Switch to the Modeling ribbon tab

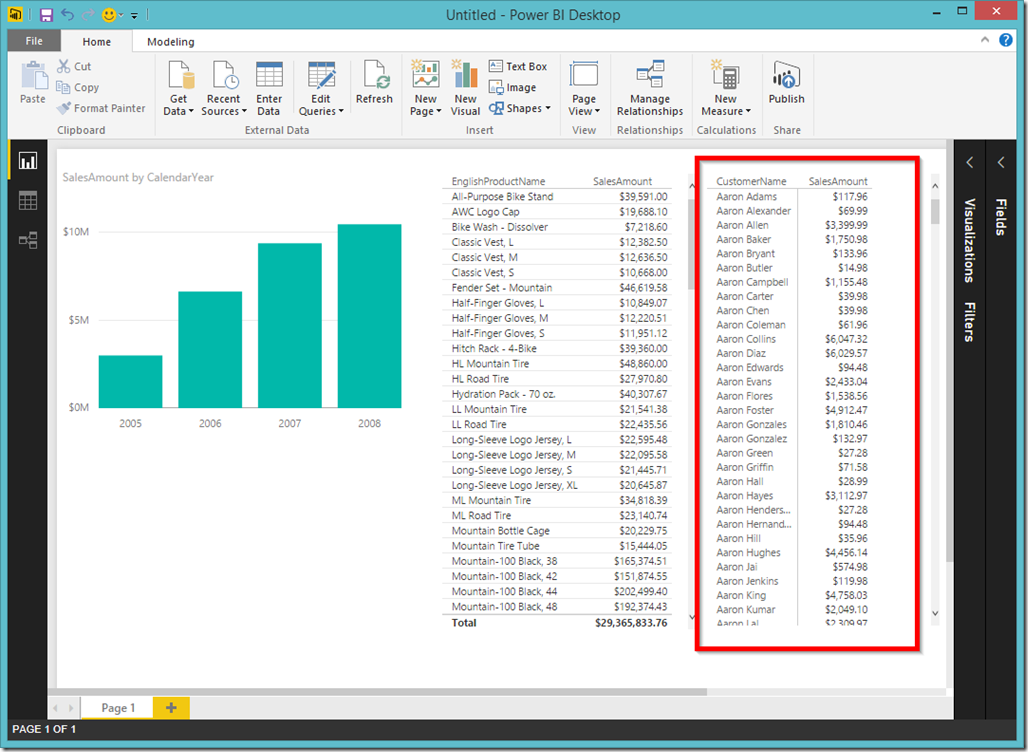click(x=170, y=41)
